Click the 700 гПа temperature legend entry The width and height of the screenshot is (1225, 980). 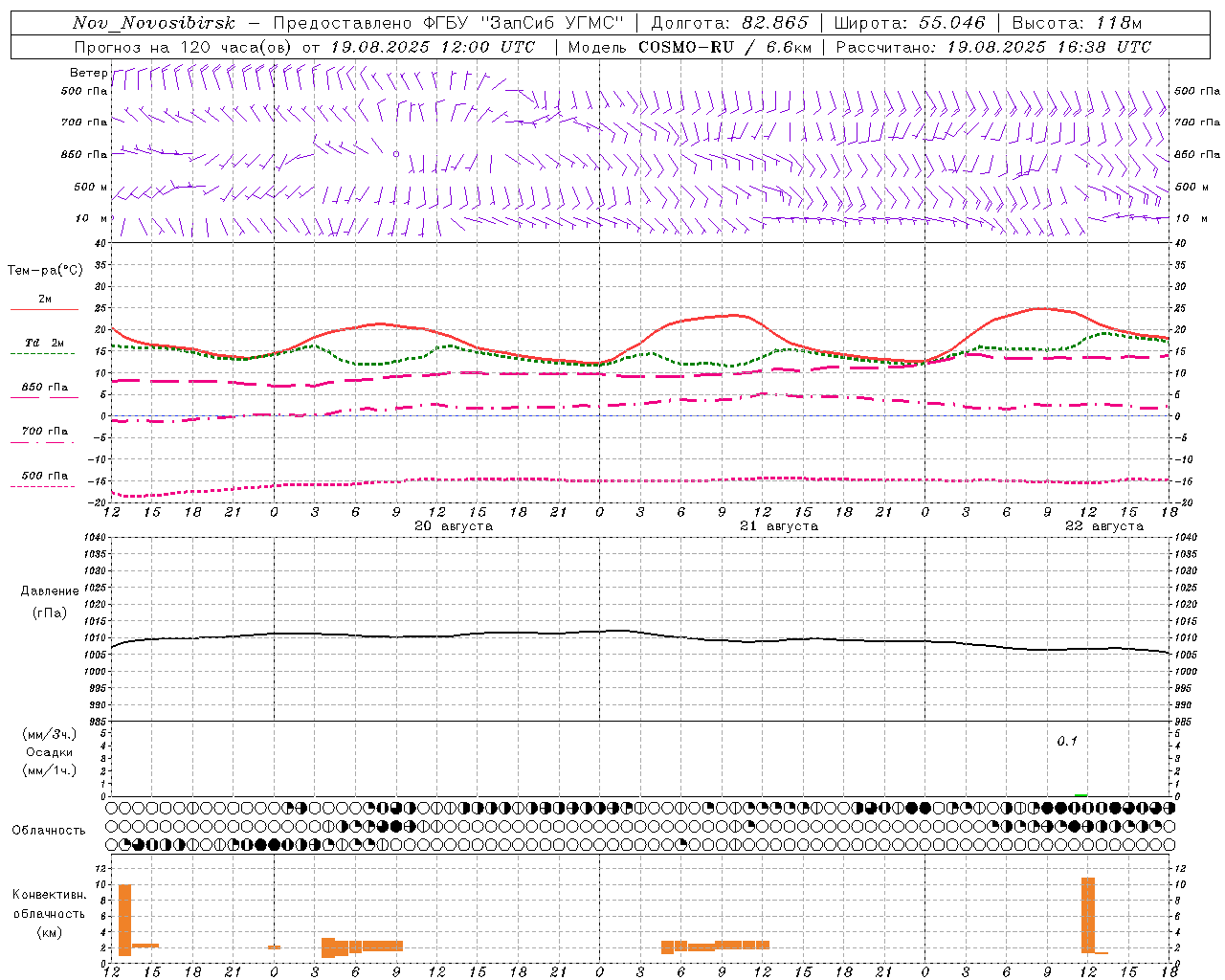coord(45,432)
